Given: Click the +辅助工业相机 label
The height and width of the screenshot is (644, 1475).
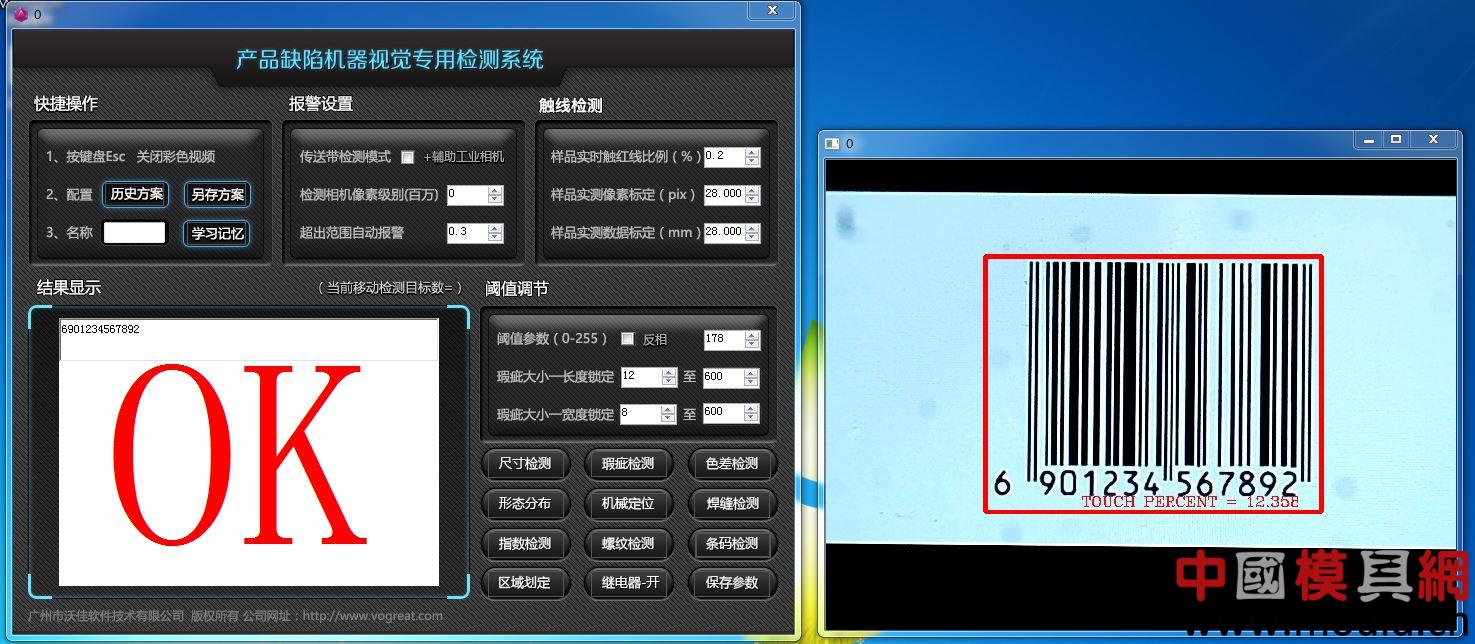Looking at the screenshot, I should tap(464, 157).
